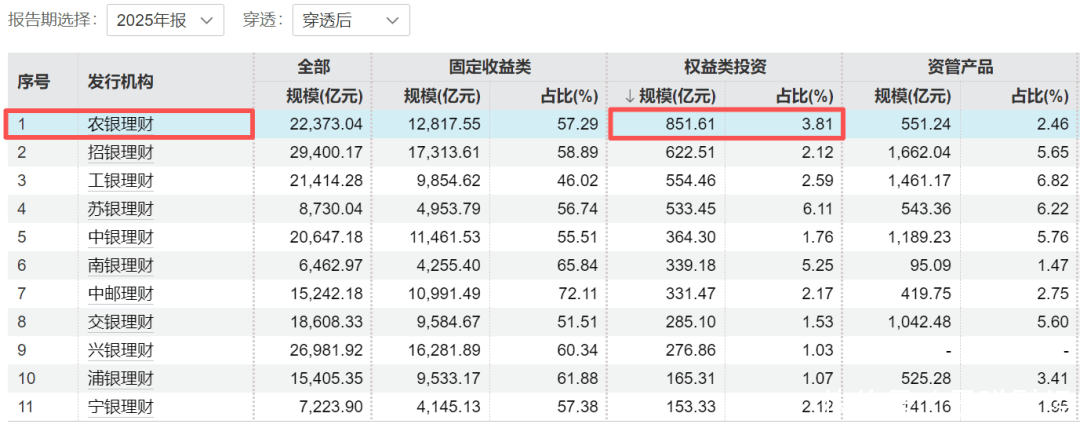This screenshot has width=1080, height=424.
Task: Select the 18,608.33 total scale cell
Action: coord(326,322)
